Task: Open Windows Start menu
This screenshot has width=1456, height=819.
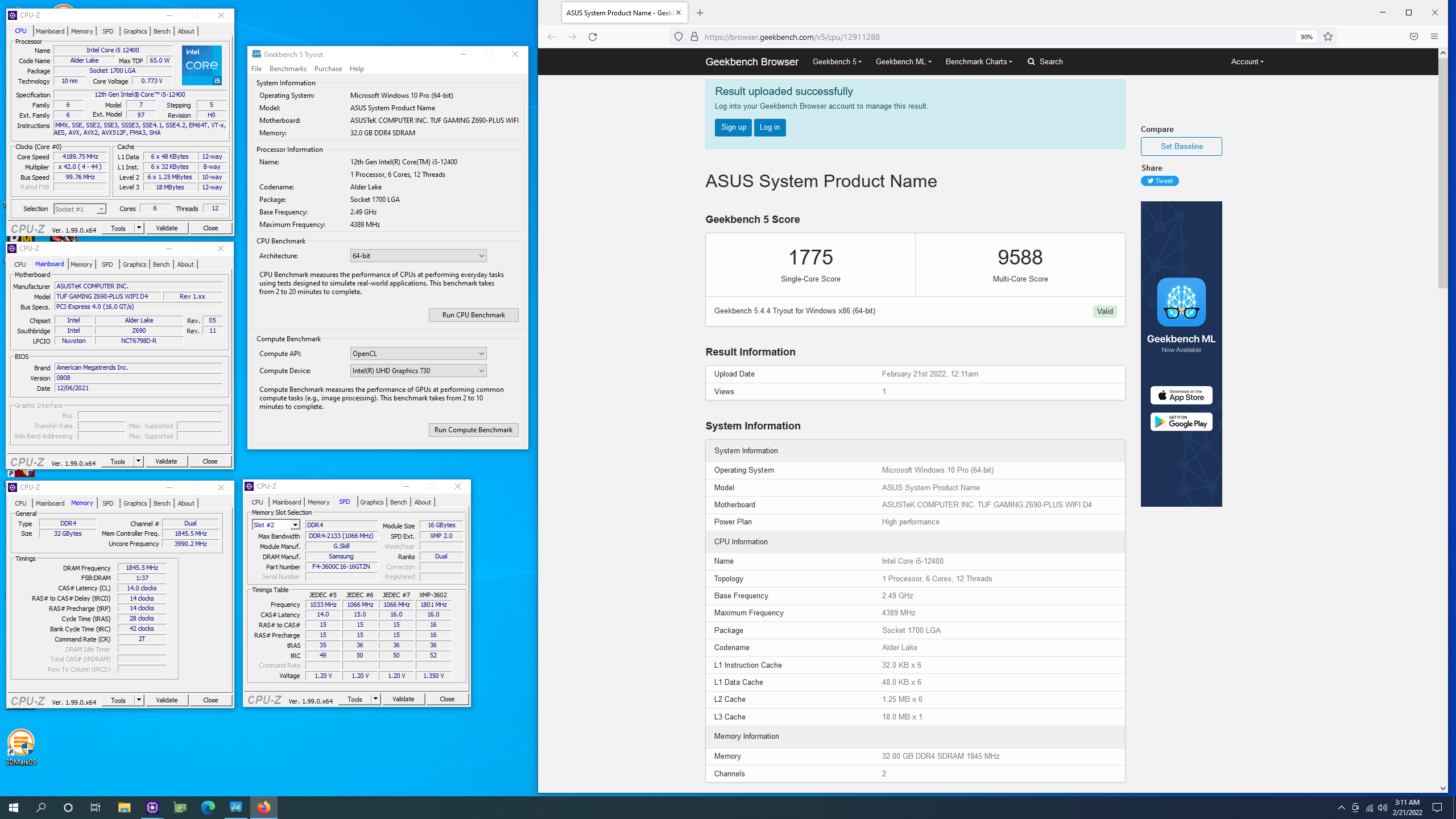Action: (x=14, y=807)
